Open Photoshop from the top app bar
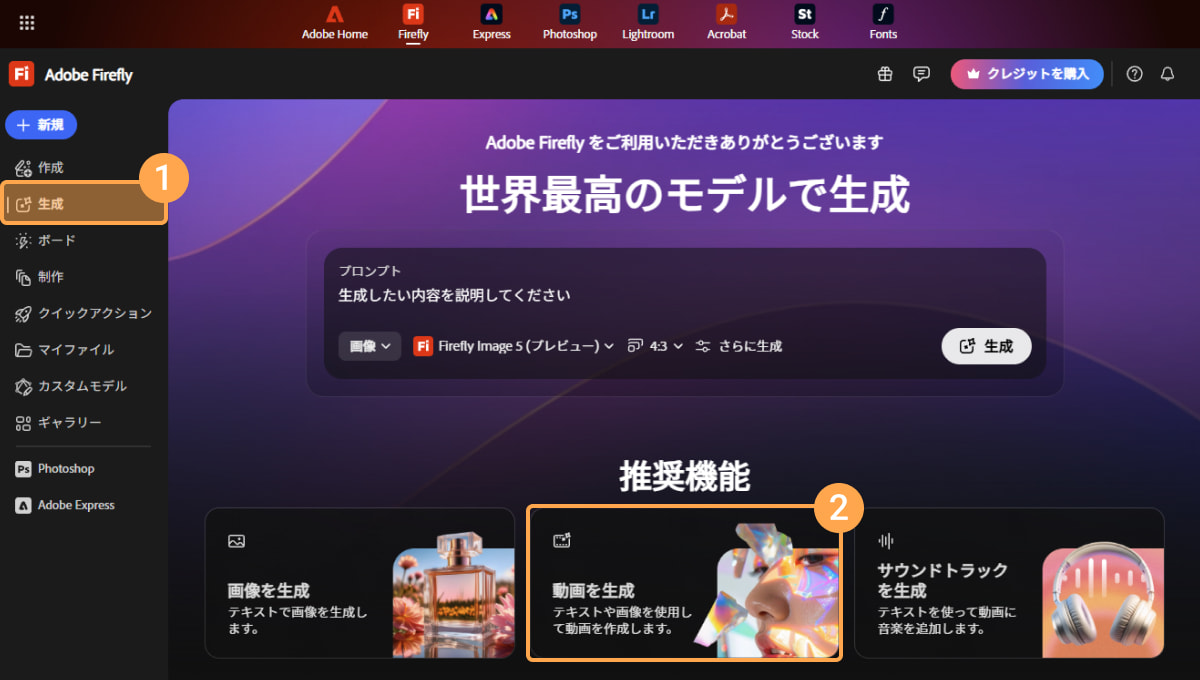This screenshot has width=1200, height=680. tap(569, 22)
